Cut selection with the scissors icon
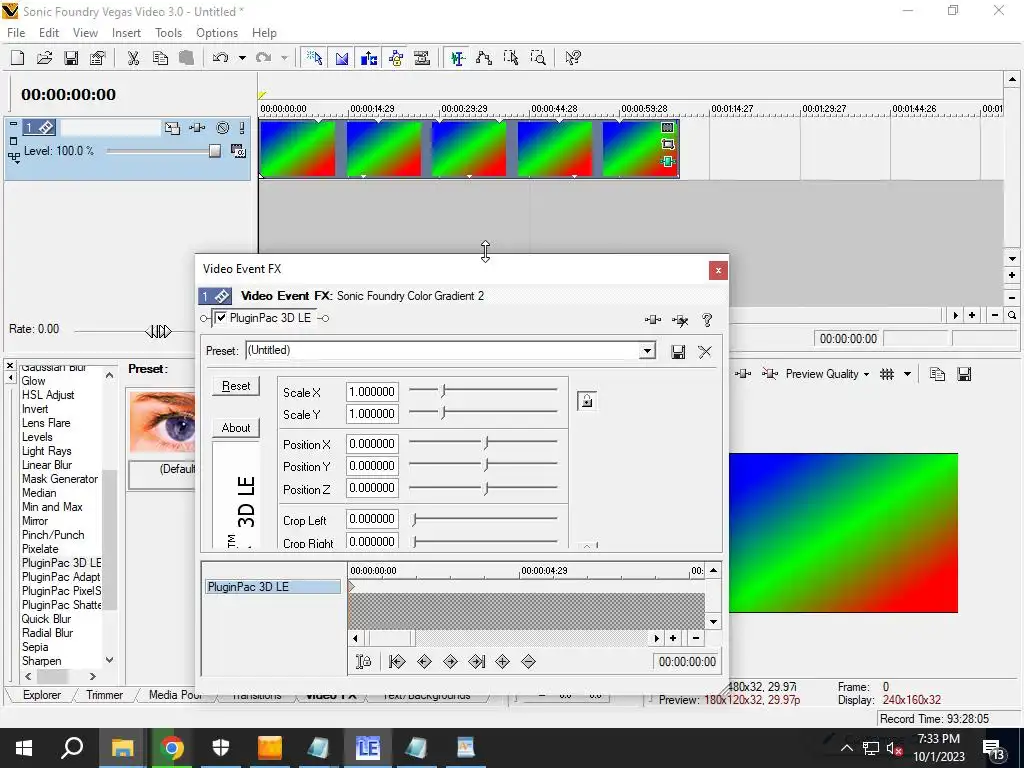 [x=133, y=58]
